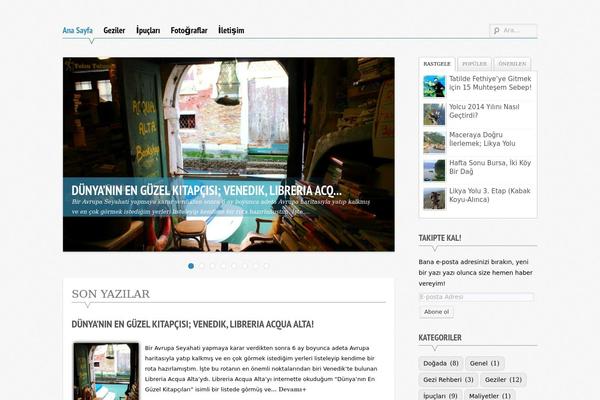Open the Gezi Rehberi (3) category

point(448,380)
